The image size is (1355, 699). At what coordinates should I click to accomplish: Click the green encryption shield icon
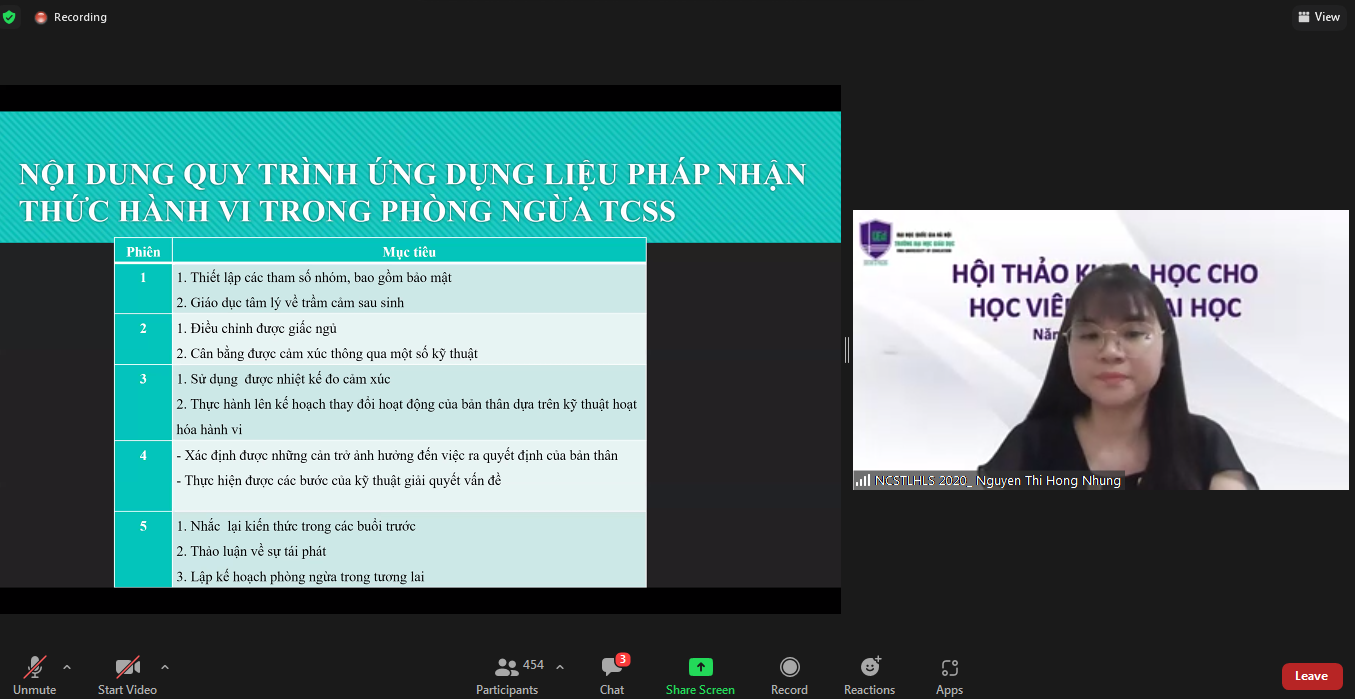click(x=9, y=17)
